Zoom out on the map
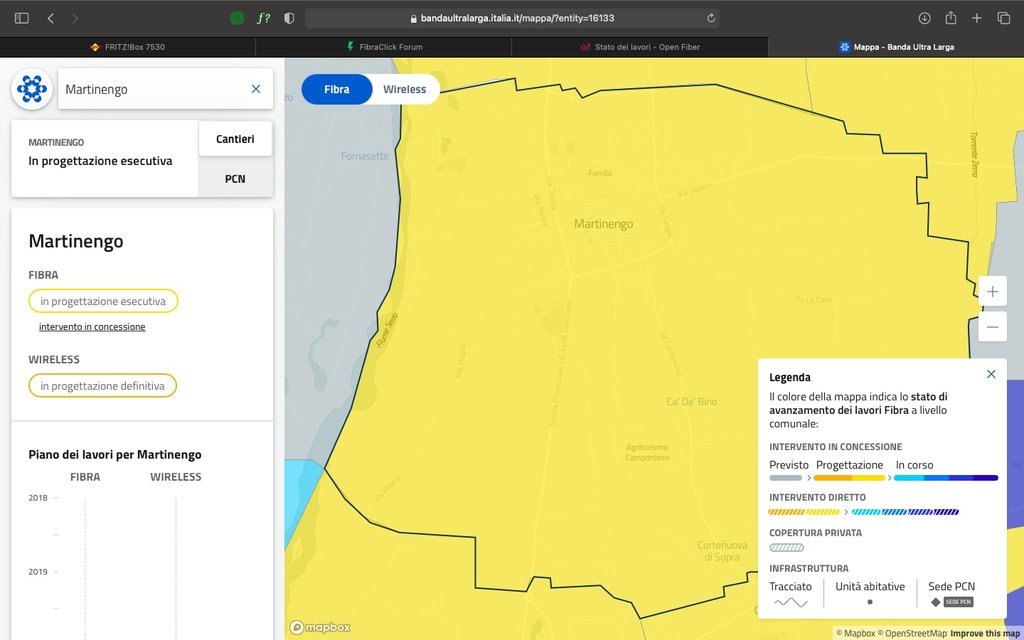This screenshot has height=640, width=1024. (992, 327)
